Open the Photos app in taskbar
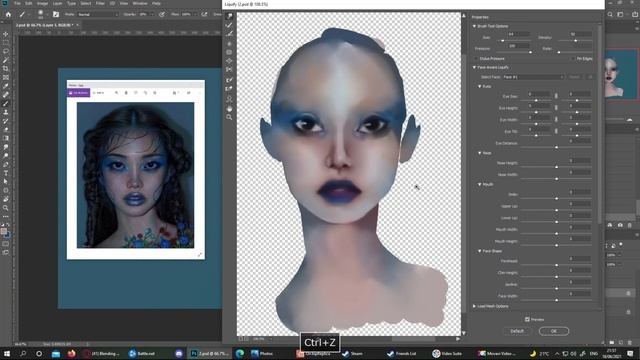The height and width of the screenshot is (360, 640). [x=262, y=353]
